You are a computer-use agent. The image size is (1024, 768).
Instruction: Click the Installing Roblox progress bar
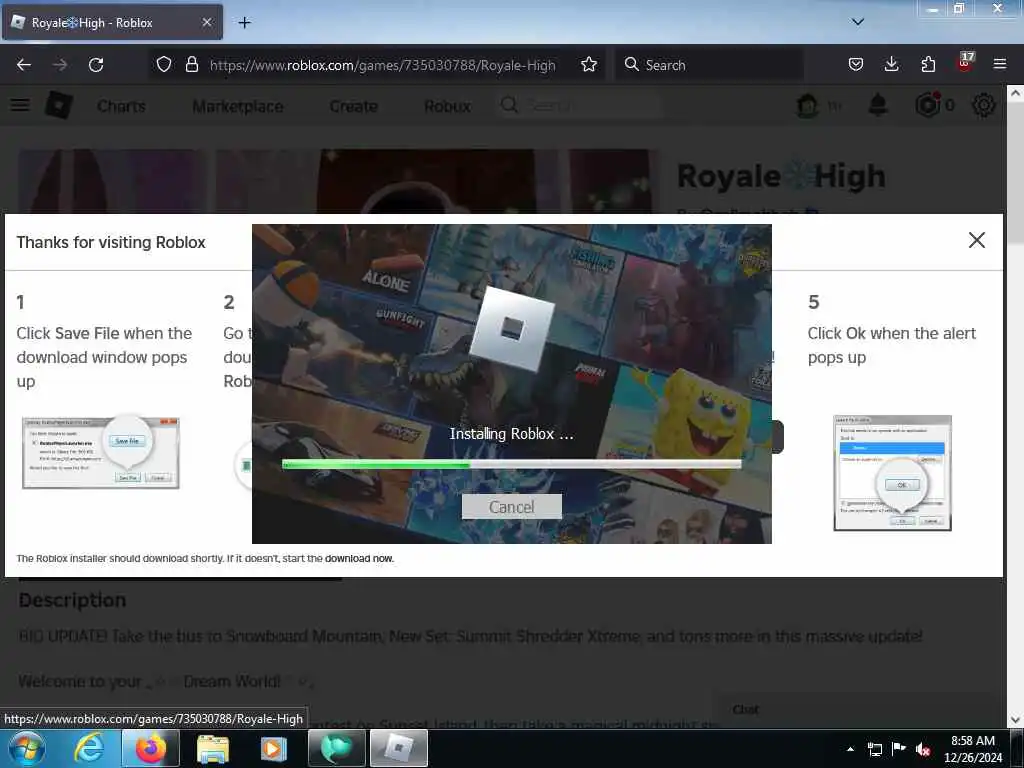point(511,464)
